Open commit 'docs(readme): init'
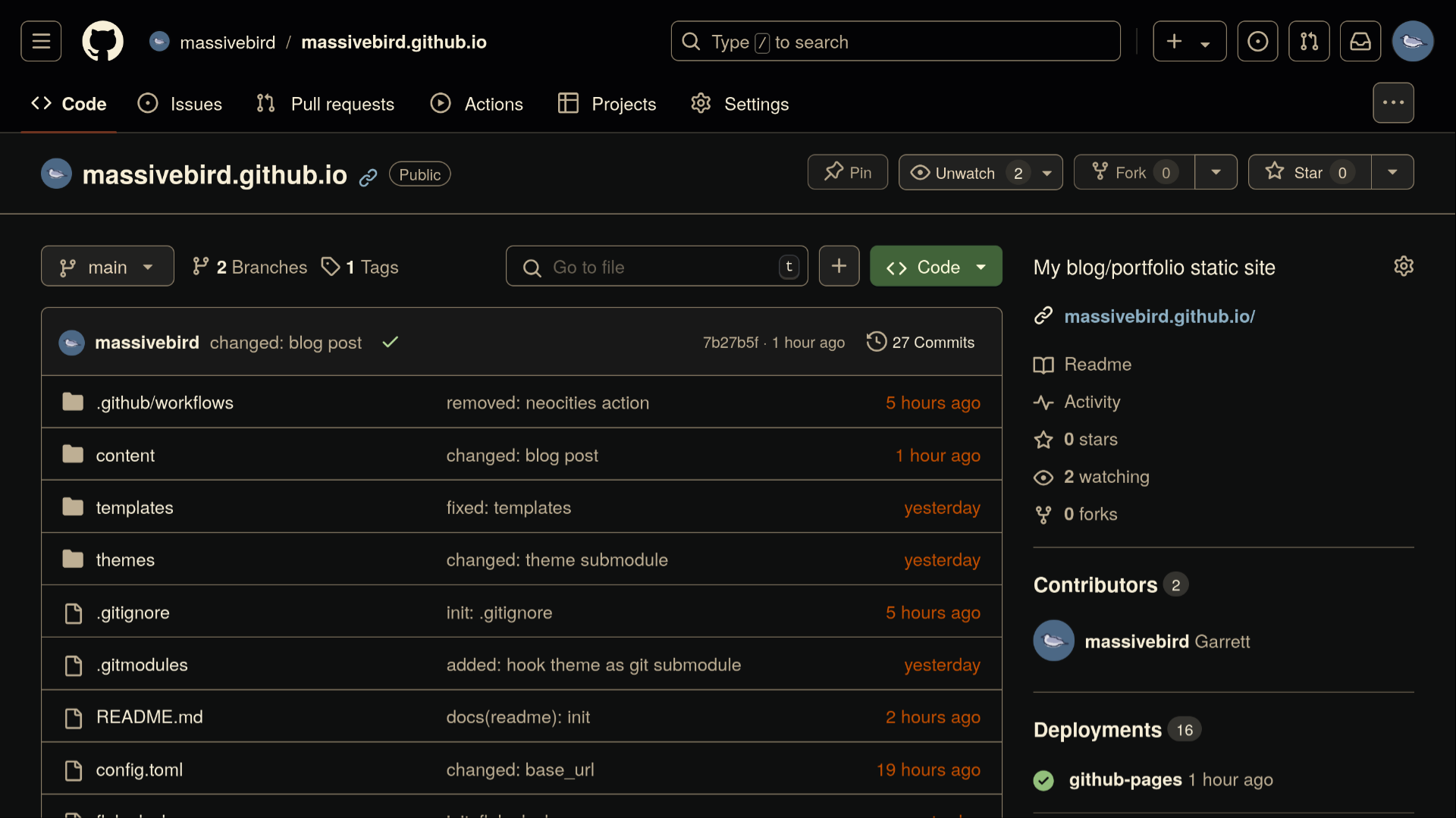1456x818 pixels. pyautogui.click(x=518, y=717)
